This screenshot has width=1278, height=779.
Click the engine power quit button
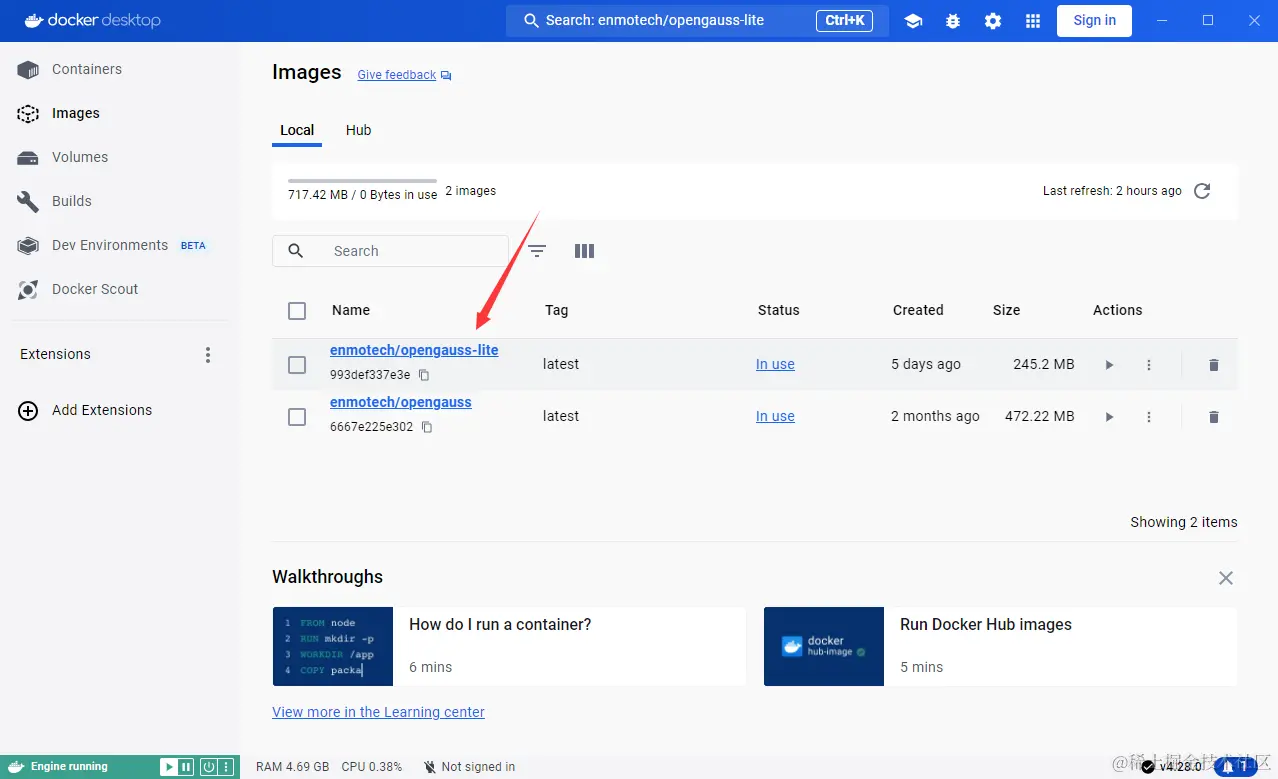coord(209,767)
